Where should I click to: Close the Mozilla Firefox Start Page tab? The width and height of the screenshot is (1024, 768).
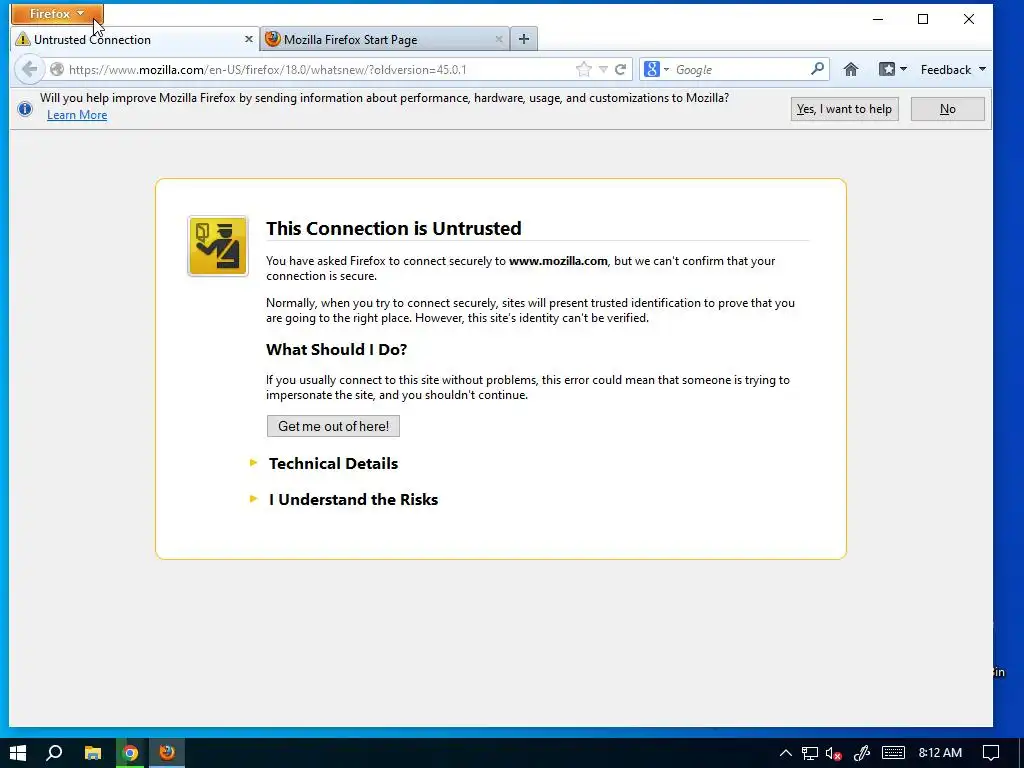pyautogui.click(x=499, y=39)
